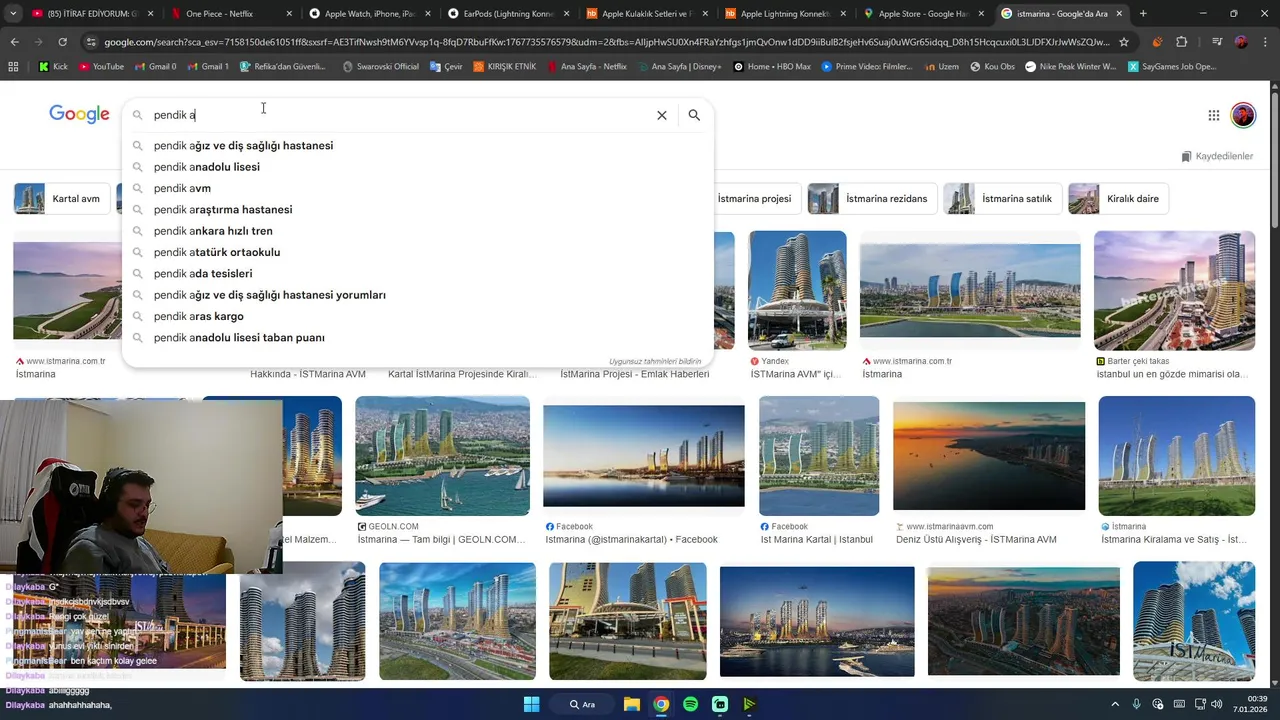Screen dimensions: 1280x720
Task: Click the magnifier search button in search box
Action: (x=694, y=115)
